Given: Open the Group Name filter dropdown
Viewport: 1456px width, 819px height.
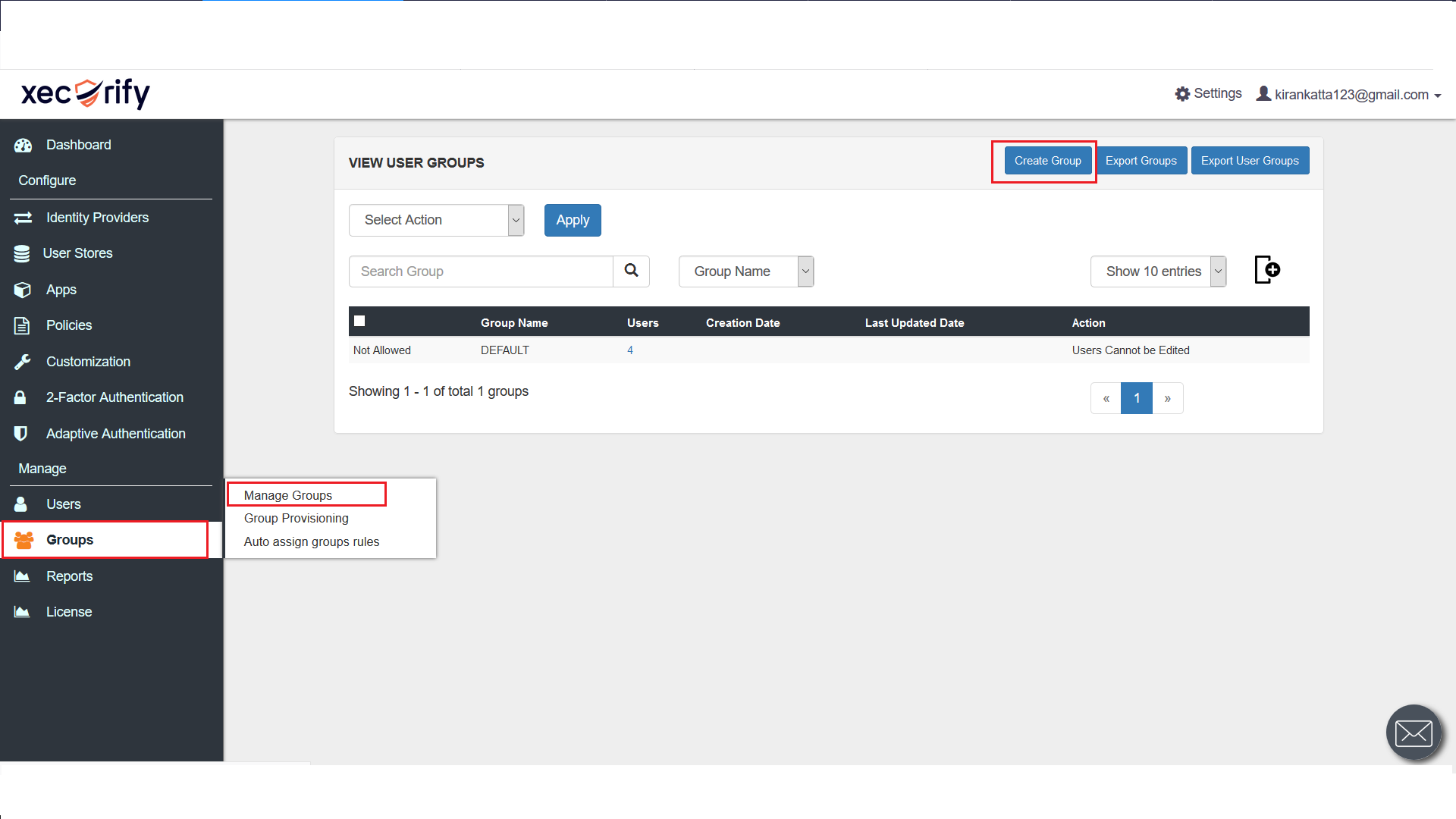Looking at the screenshot, I should 746,271.
